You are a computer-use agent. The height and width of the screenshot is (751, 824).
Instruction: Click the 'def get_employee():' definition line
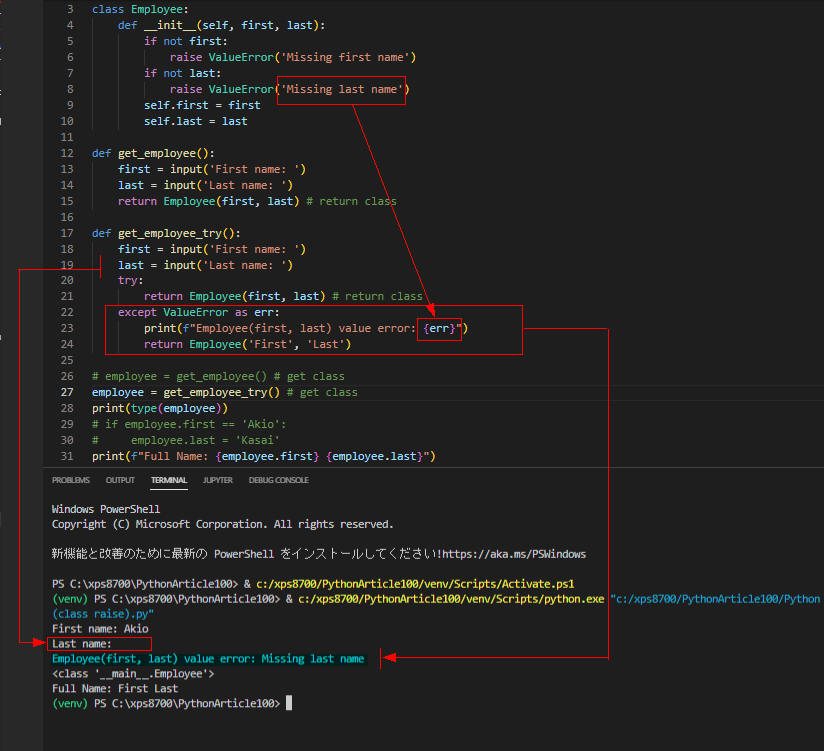coord(153,153)
